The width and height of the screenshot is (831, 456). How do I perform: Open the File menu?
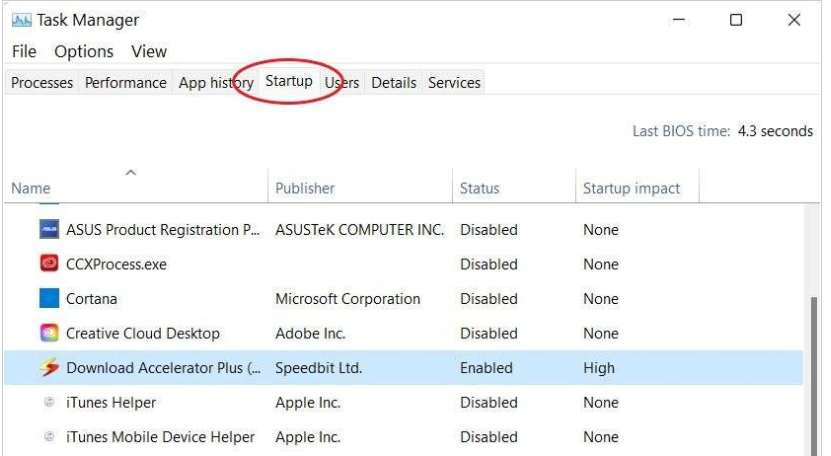pos(24,51)
